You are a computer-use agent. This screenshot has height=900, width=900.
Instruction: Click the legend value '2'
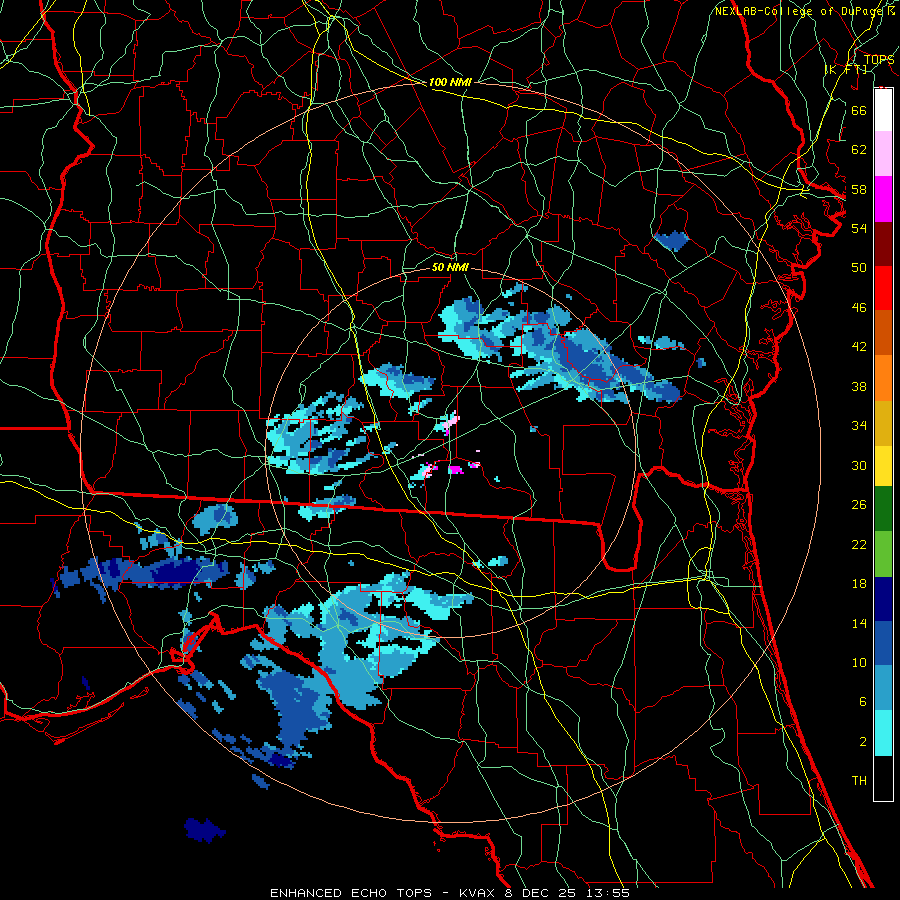(862, 741)
